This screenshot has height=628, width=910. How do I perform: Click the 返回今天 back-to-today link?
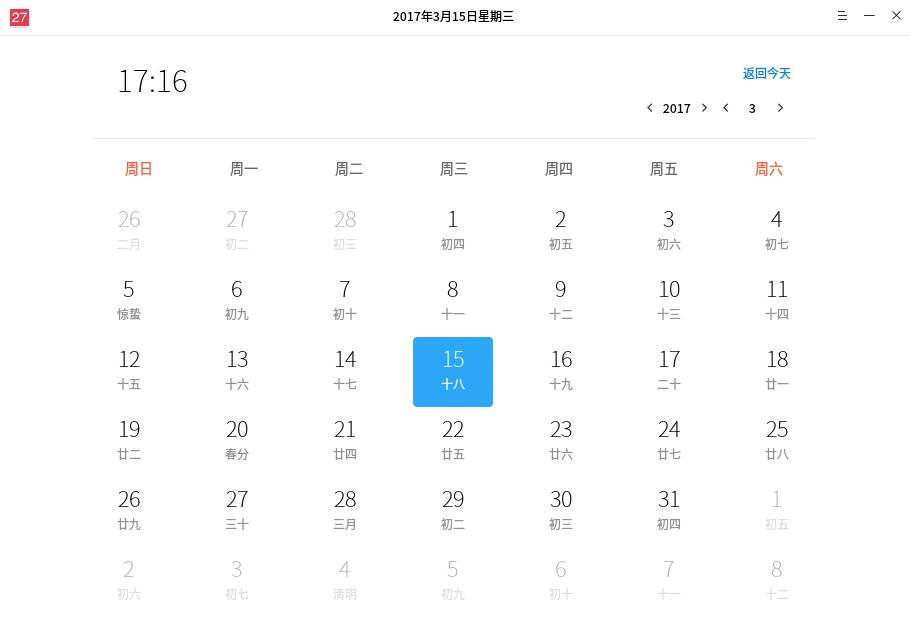766,73
